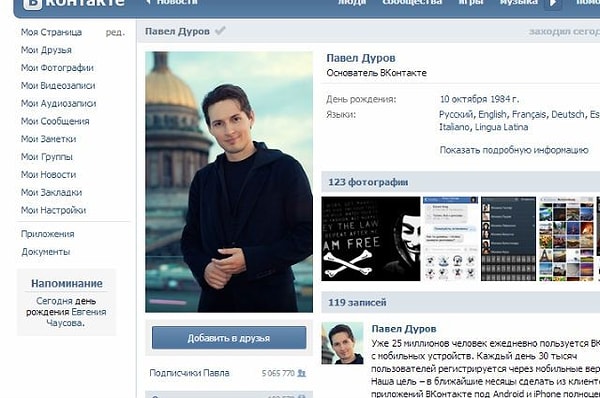Open Мои Закладки
The height and width of the screenshot is (398, 600).
point(51,192)
